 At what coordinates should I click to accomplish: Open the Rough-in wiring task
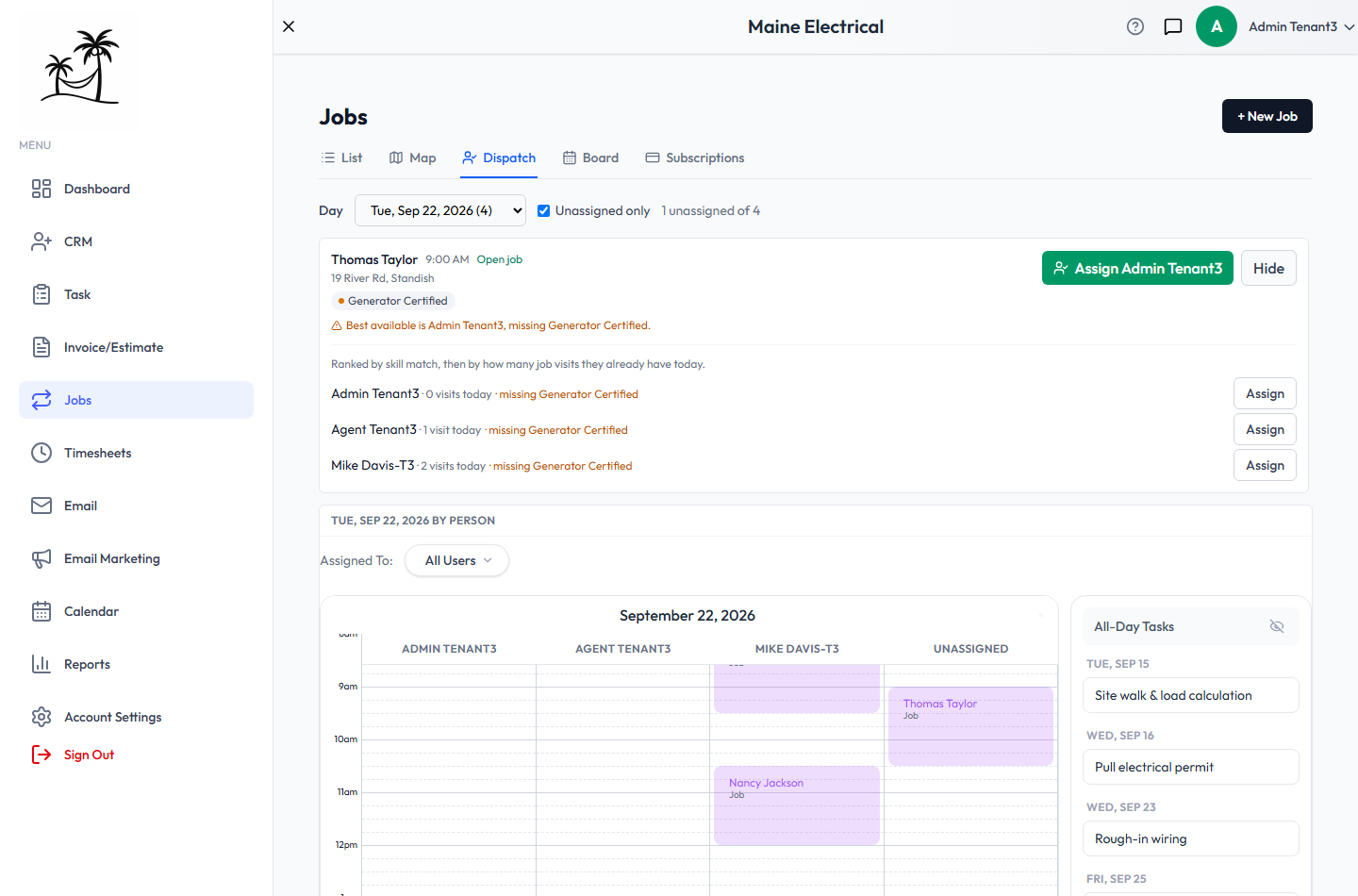[1190, 838]
